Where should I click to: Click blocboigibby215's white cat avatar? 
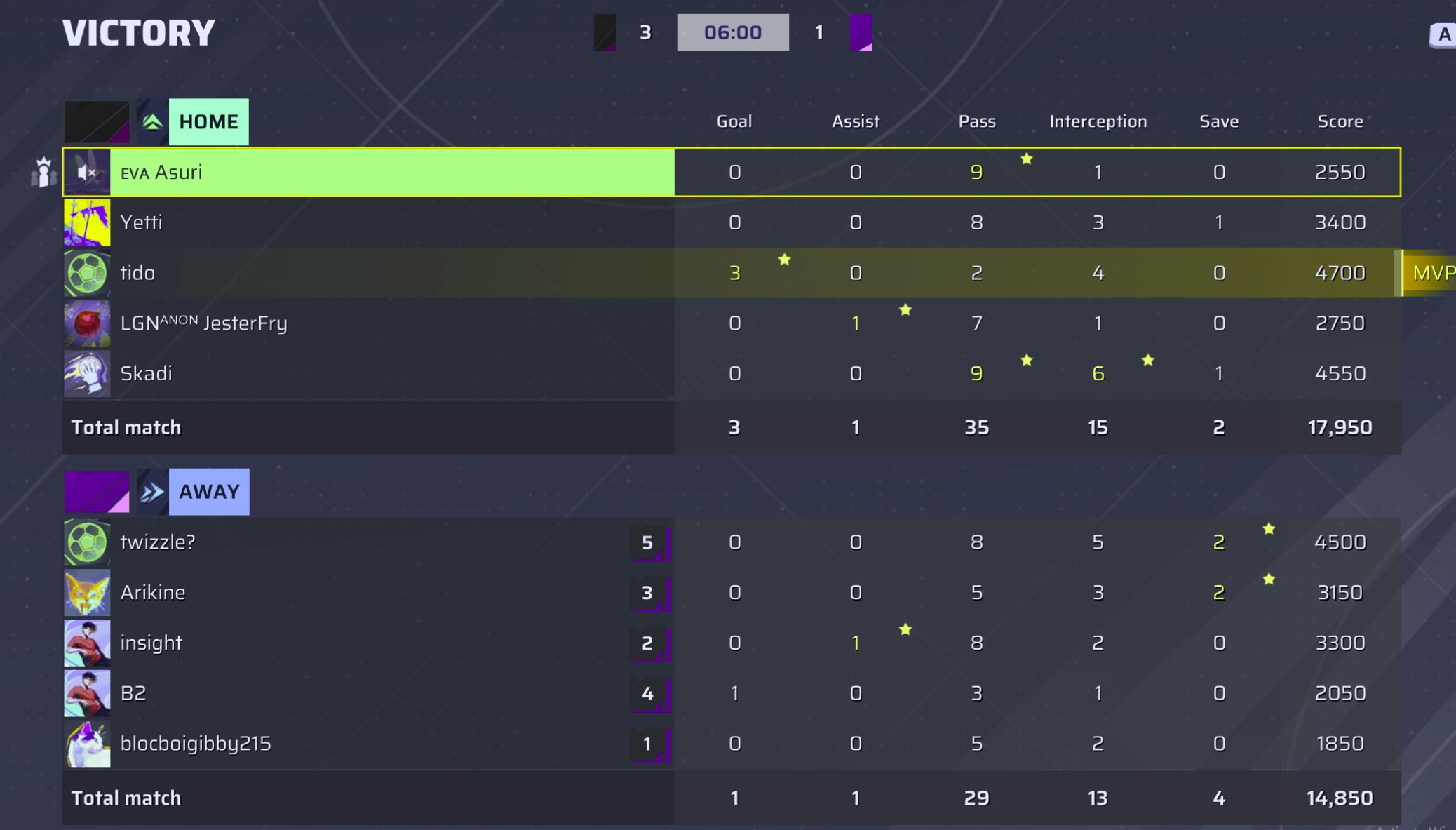pyautogui.click(x=87, y=744)
